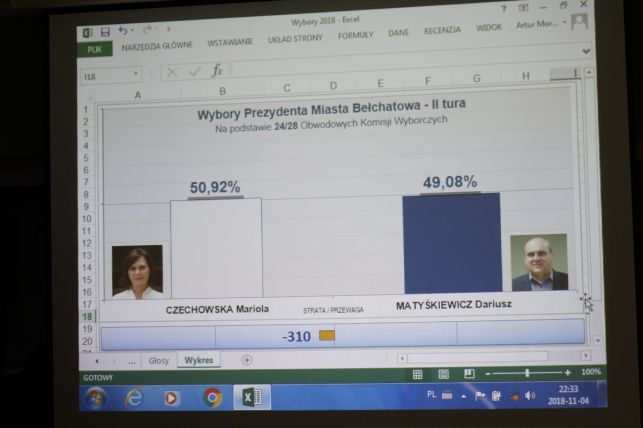Open Google Chrome from the taskbar

[x=212, y=397]
